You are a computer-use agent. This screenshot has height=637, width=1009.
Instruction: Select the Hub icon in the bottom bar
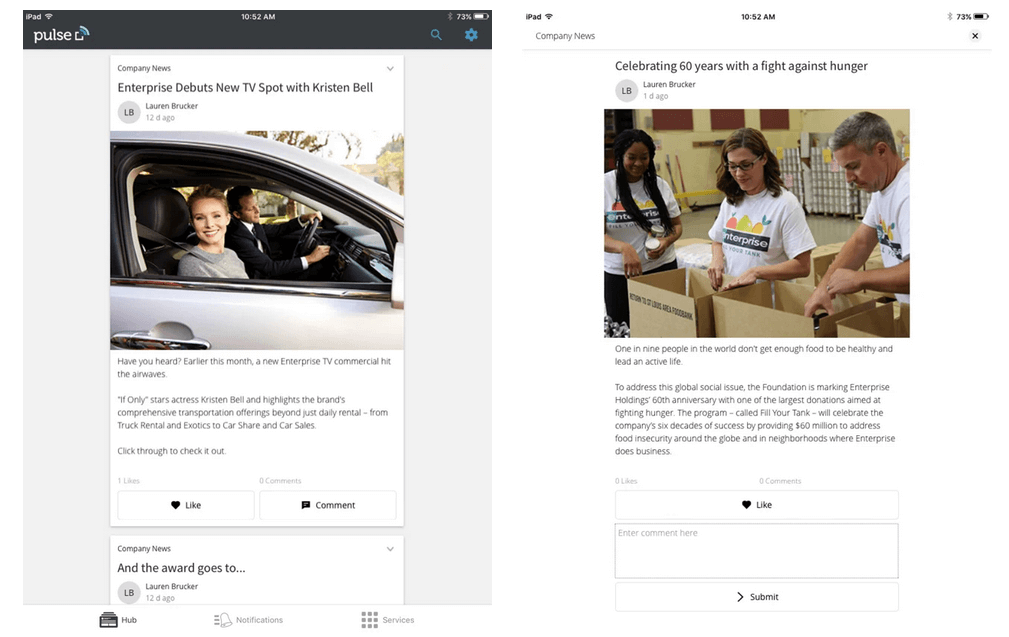pos(106,620)
